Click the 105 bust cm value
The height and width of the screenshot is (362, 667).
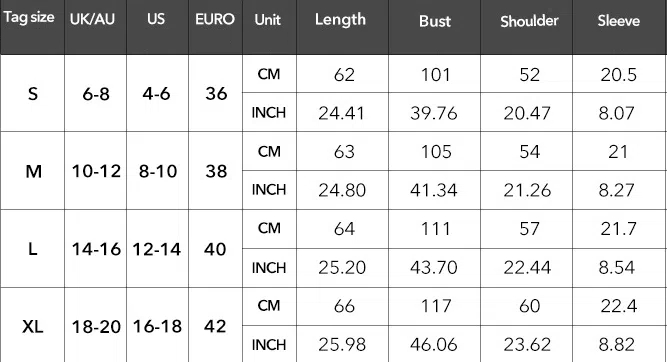pos(436,152)
